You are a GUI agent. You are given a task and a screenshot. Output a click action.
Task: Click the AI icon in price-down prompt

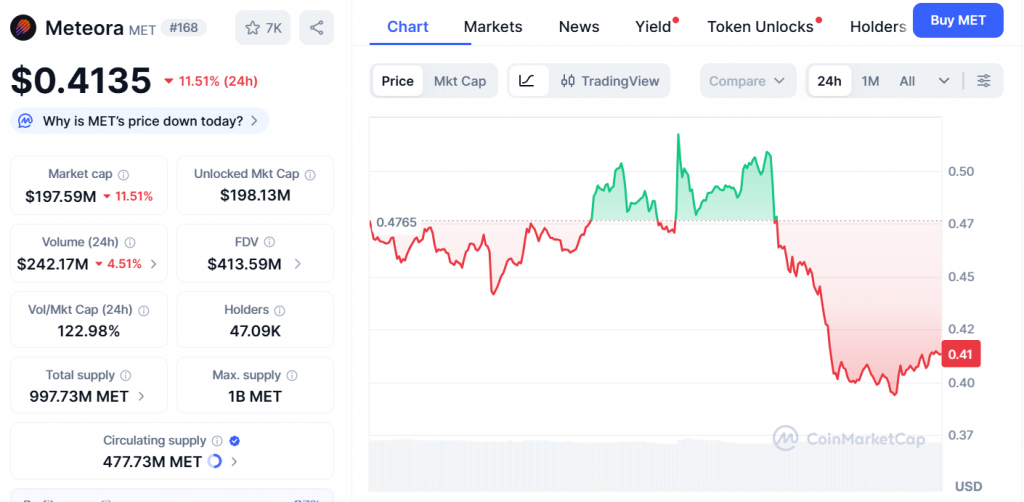25,121
